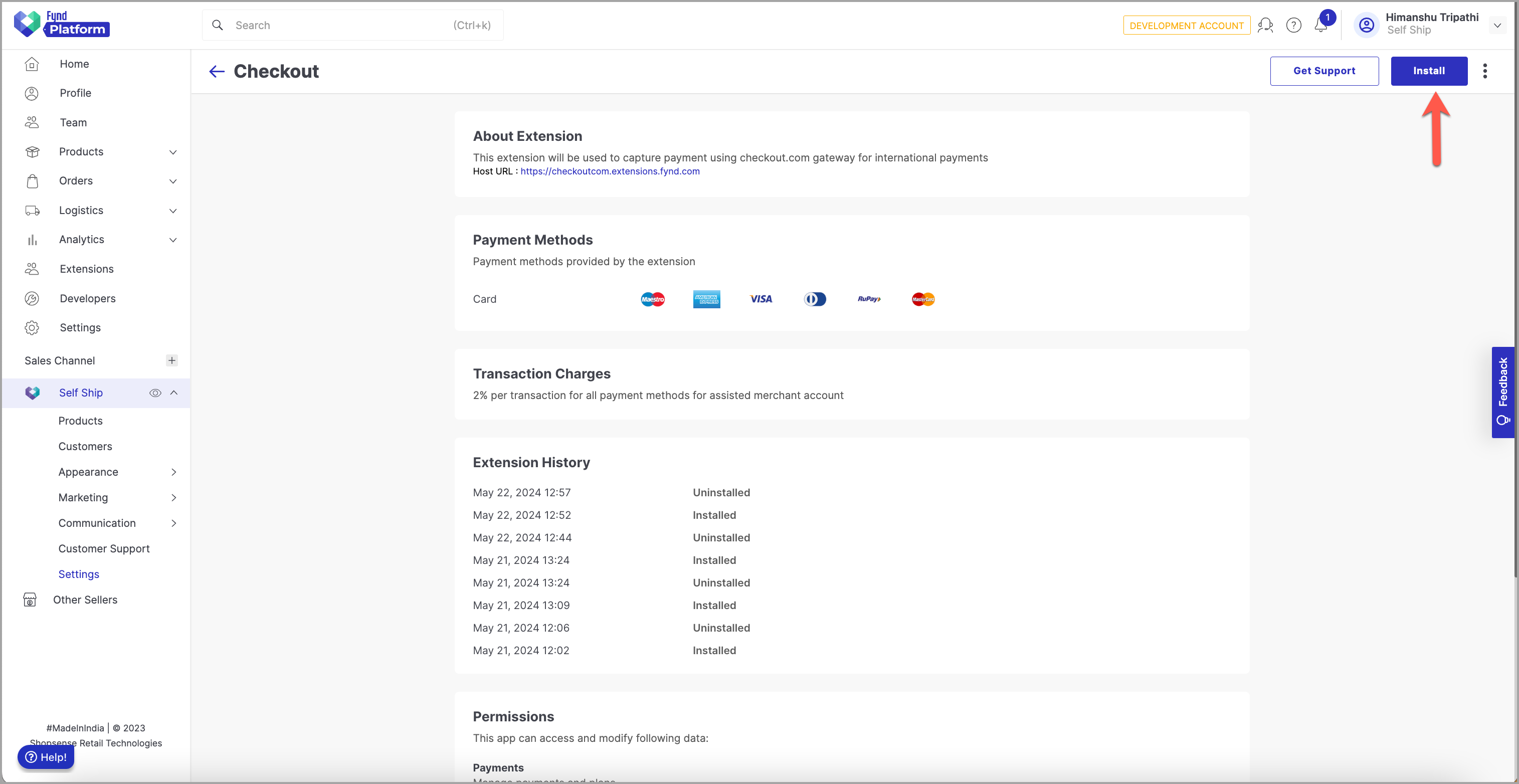Open the Developers page
The width and height of the screenshot is (1519, 784).
click(87, 298)
